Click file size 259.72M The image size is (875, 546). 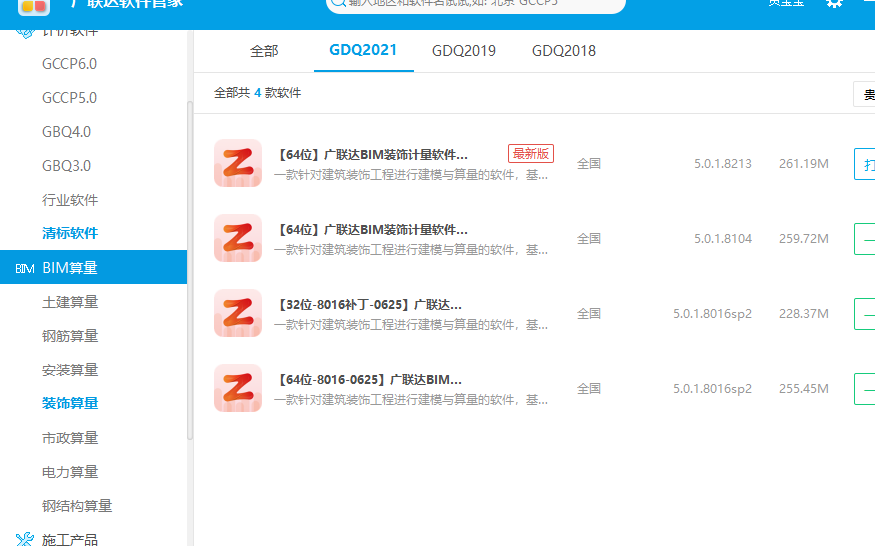click(x=804, y=238)
